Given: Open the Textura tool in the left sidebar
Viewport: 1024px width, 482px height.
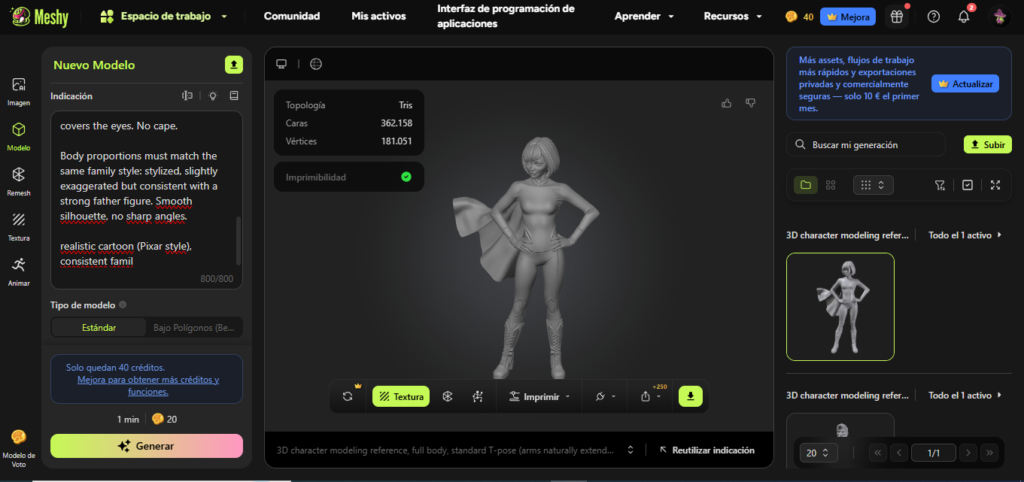Looking at the screenshot, I should pyautogui.click(x=19, y=226).
